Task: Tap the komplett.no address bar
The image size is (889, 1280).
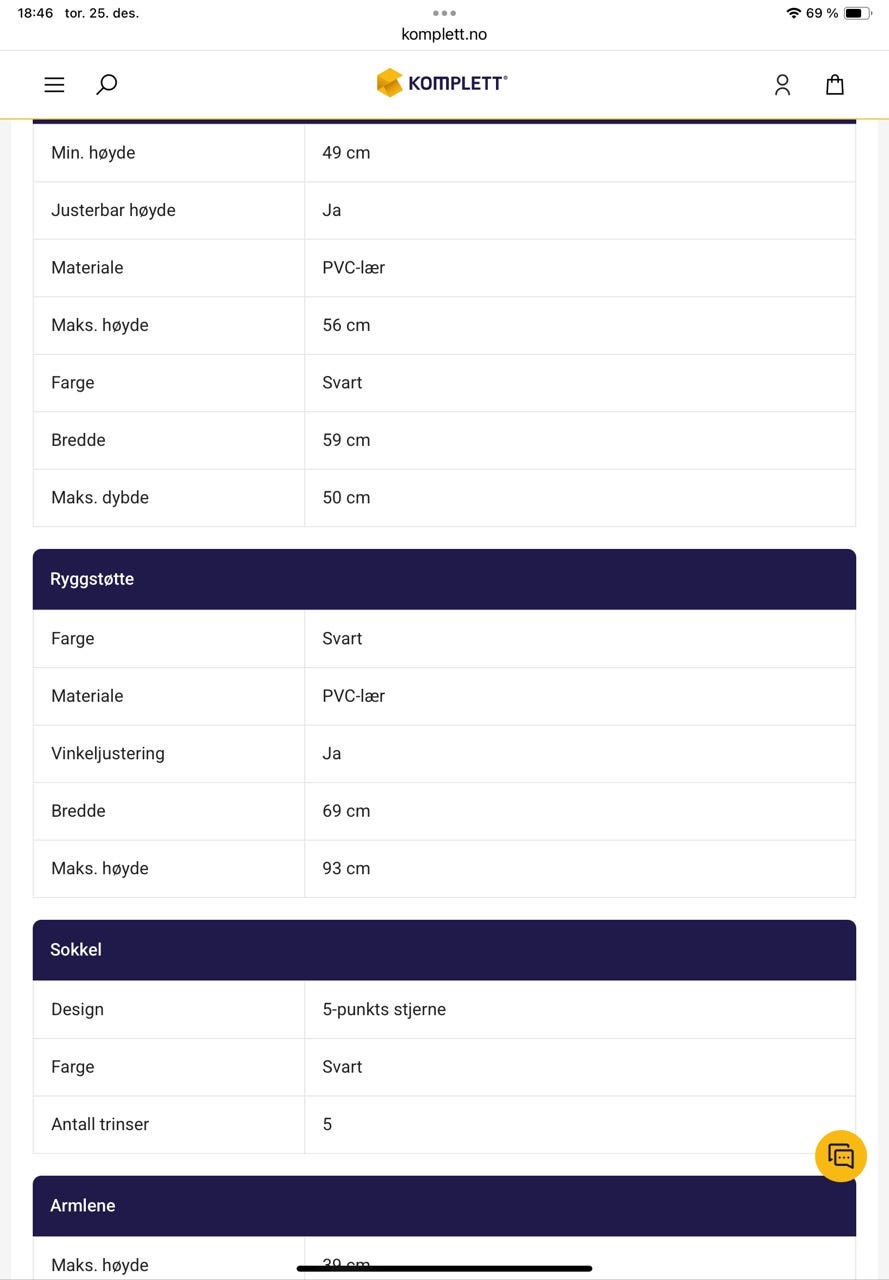Action: (x=444, y=34)
